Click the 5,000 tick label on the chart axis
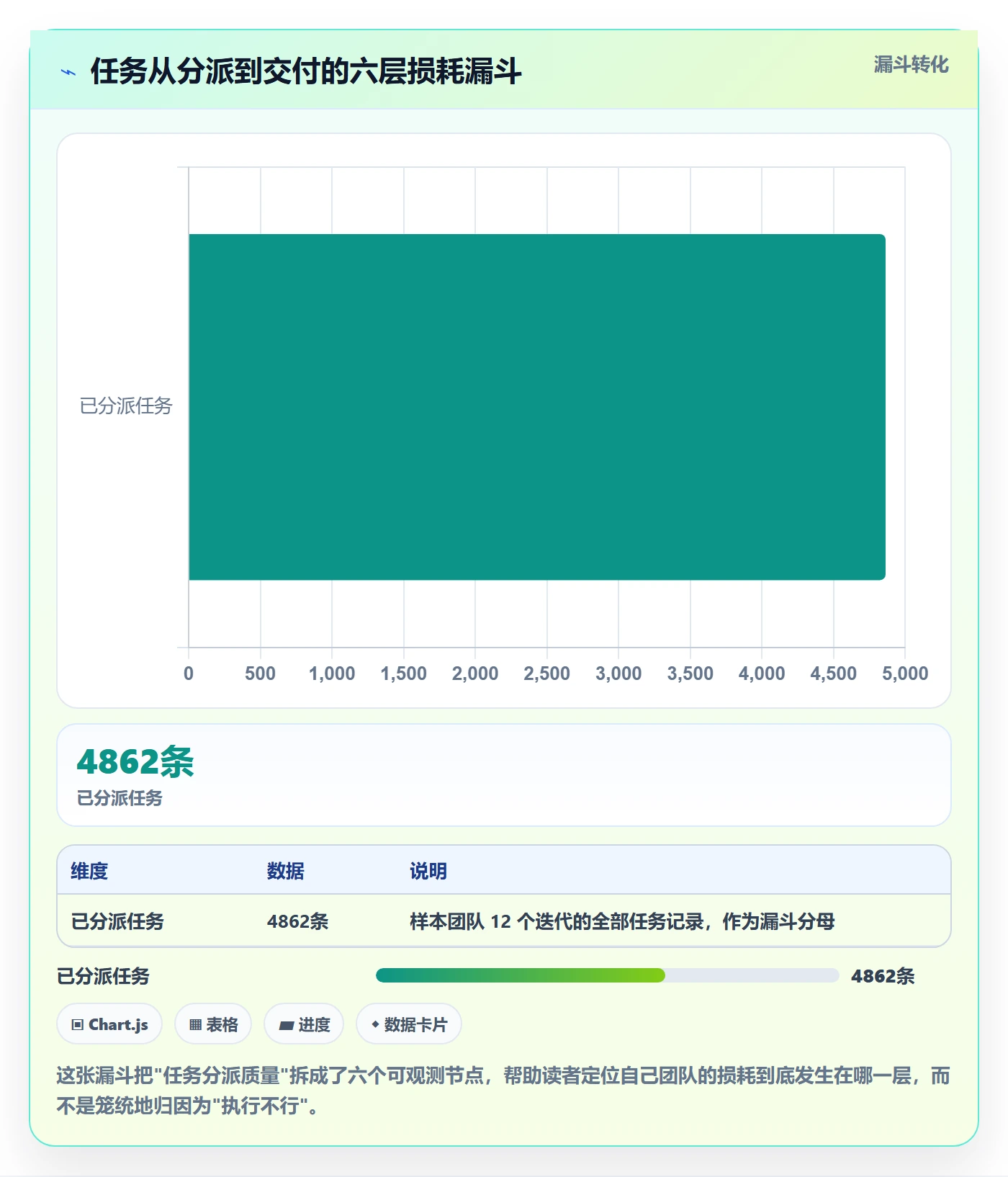The width and height of the screenshot is (1008, 1177). click(905, 673)
